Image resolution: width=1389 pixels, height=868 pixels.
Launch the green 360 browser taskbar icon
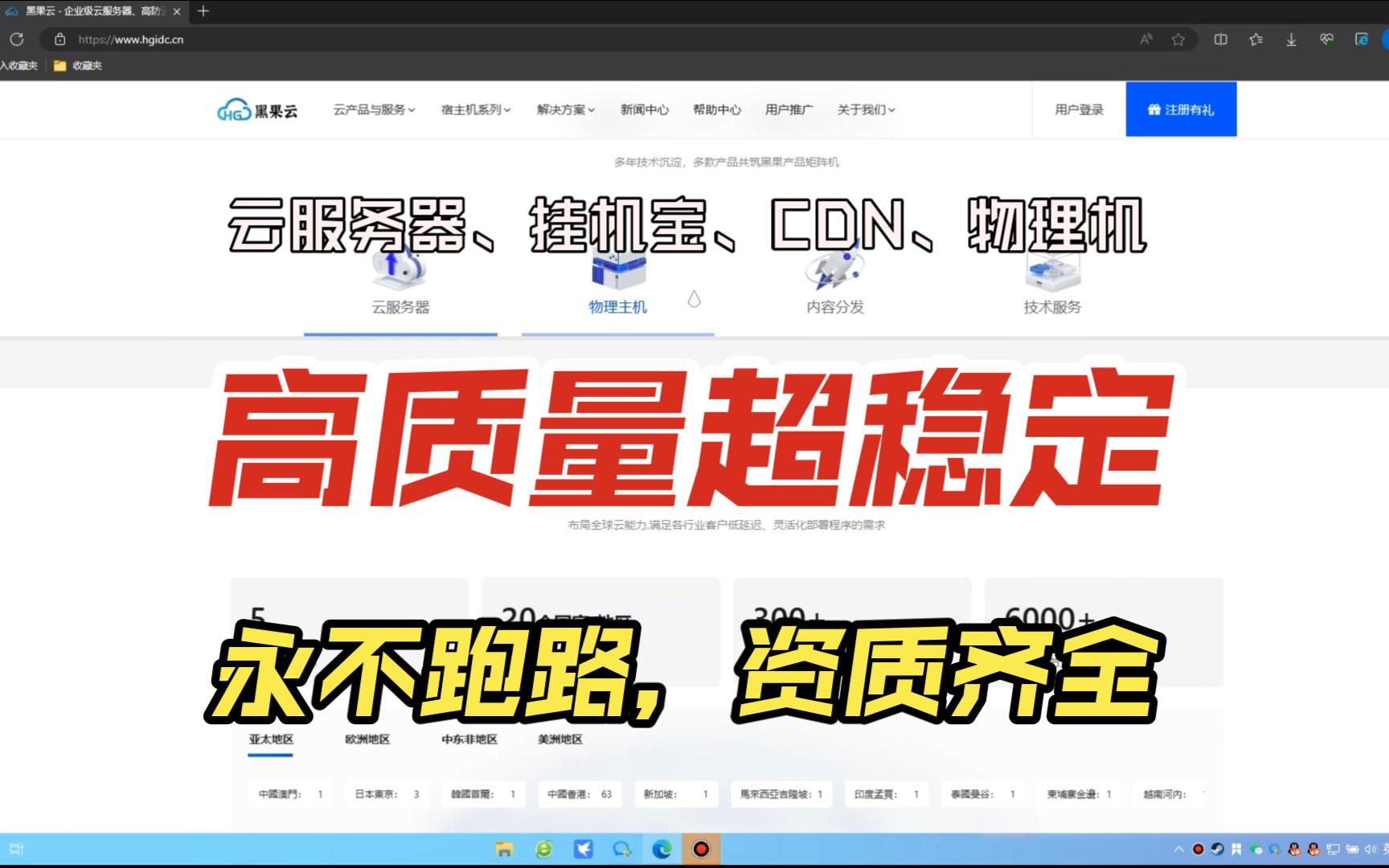point(544,849)
